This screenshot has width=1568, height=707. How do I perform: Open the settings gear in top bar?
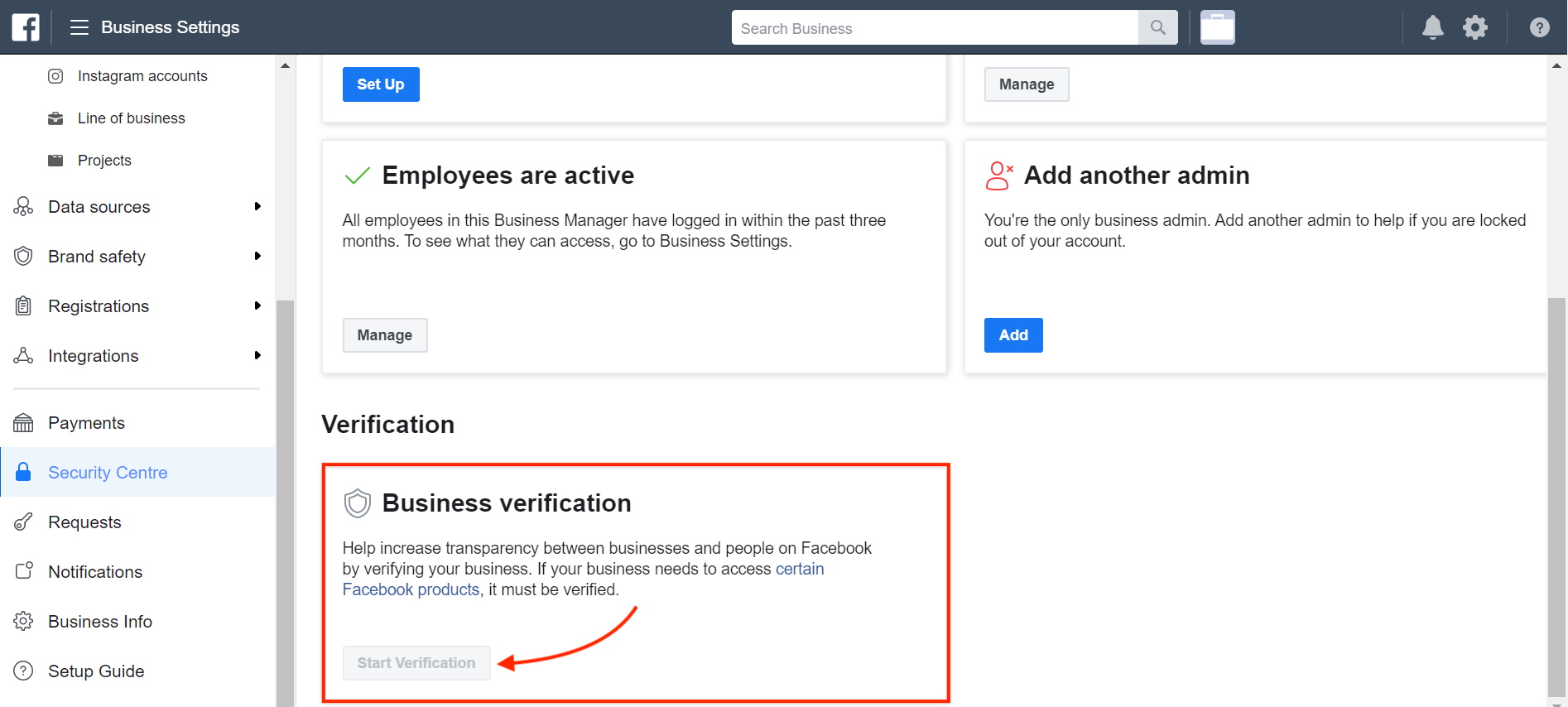tap(1475, 27)
